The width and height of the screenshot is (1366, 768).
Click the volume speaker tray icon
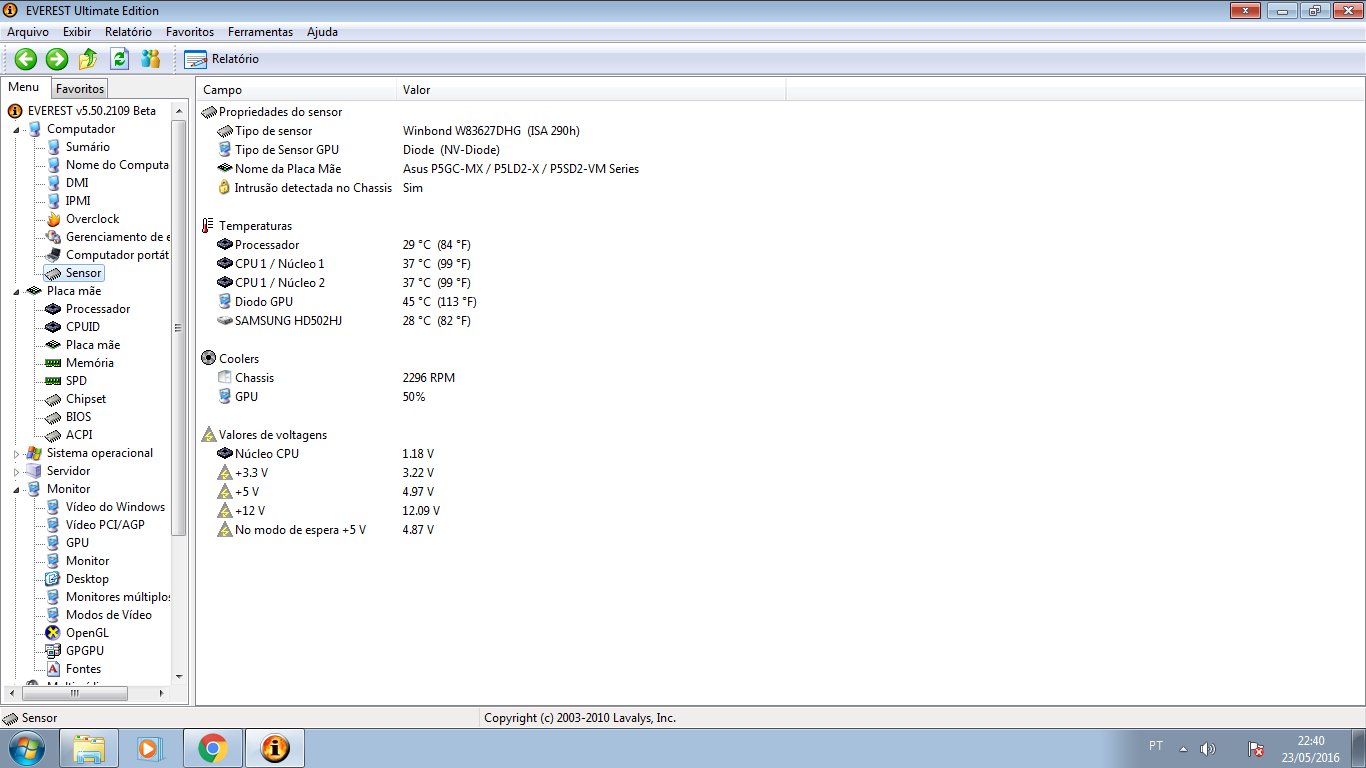point(1208,748)
